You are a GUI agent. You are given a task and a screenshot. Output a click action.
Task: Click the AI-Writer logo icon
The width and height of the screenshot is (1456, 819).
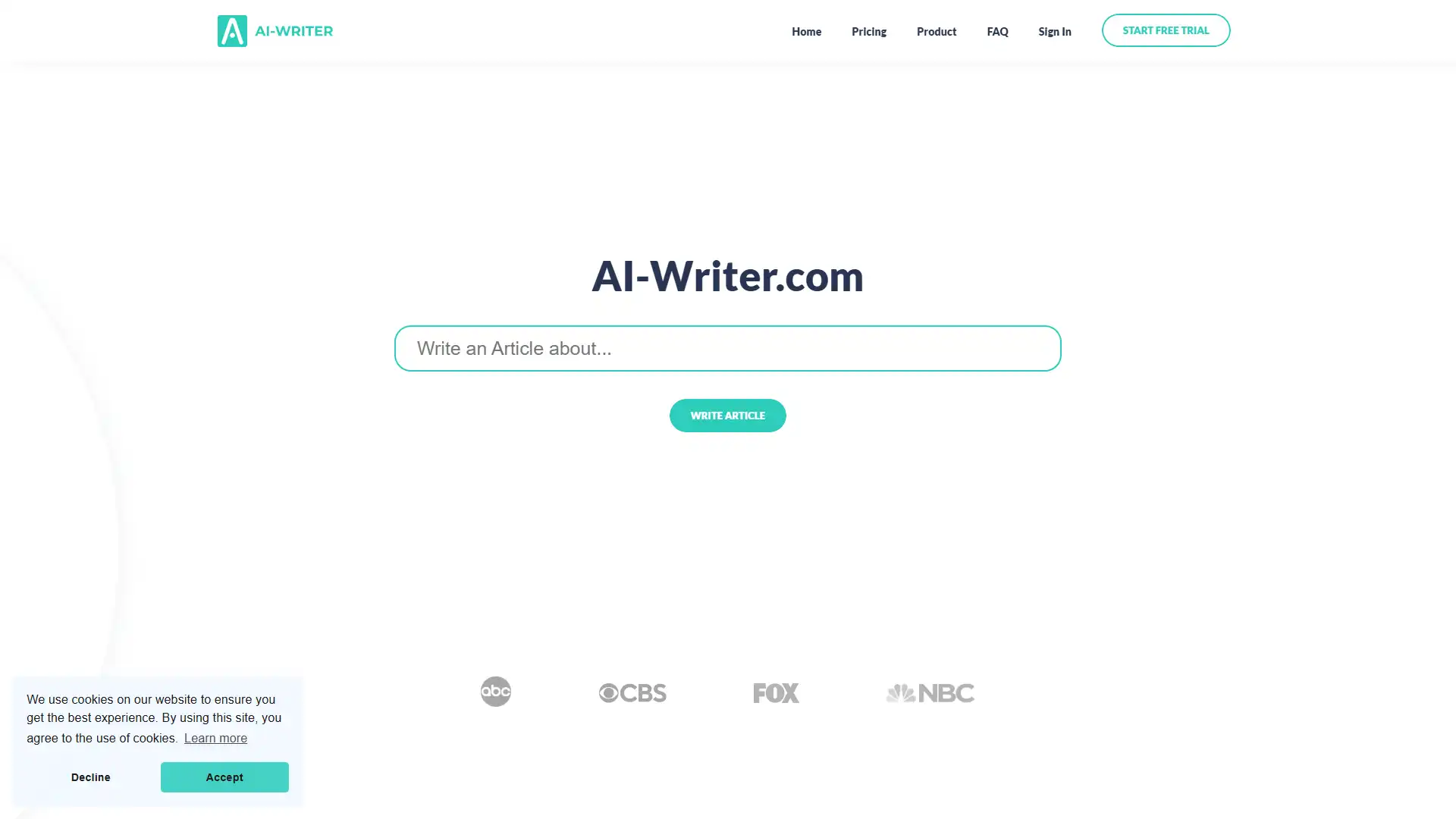tap(232, 31)
